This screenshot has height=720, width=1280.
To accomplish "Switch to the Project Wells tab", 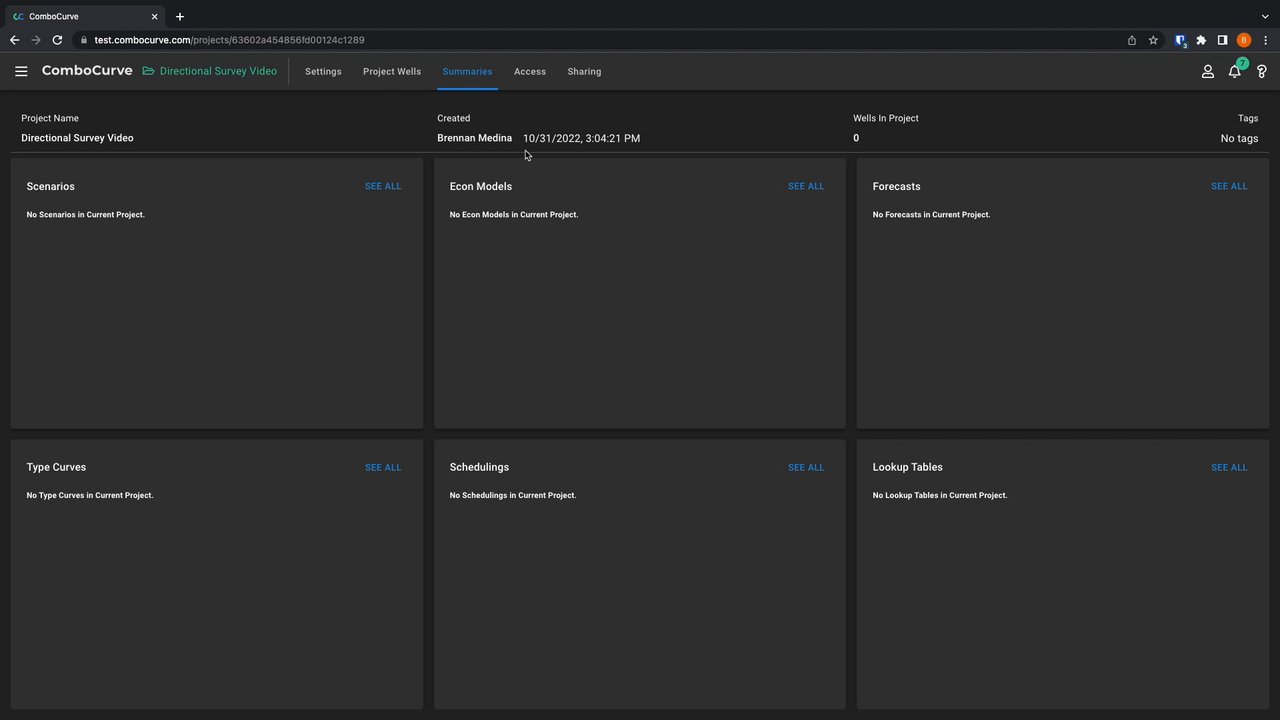I will [392, 72].
